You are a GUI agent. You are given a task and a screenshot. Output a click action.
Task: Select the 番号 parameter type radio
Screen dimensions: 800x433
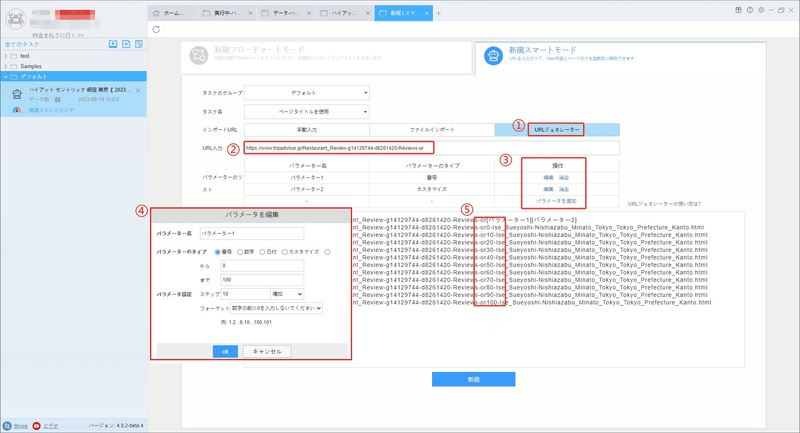tap(218, 252)
